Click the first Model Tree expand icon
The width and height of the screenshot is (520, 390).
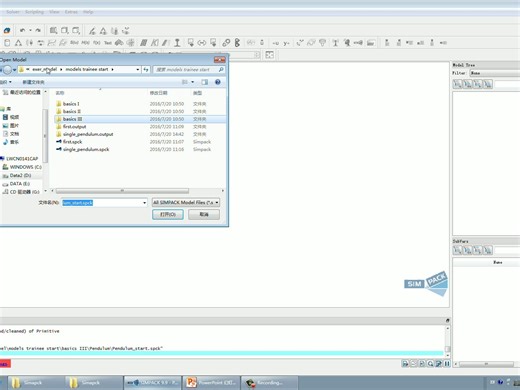click(x=457, y=84)
